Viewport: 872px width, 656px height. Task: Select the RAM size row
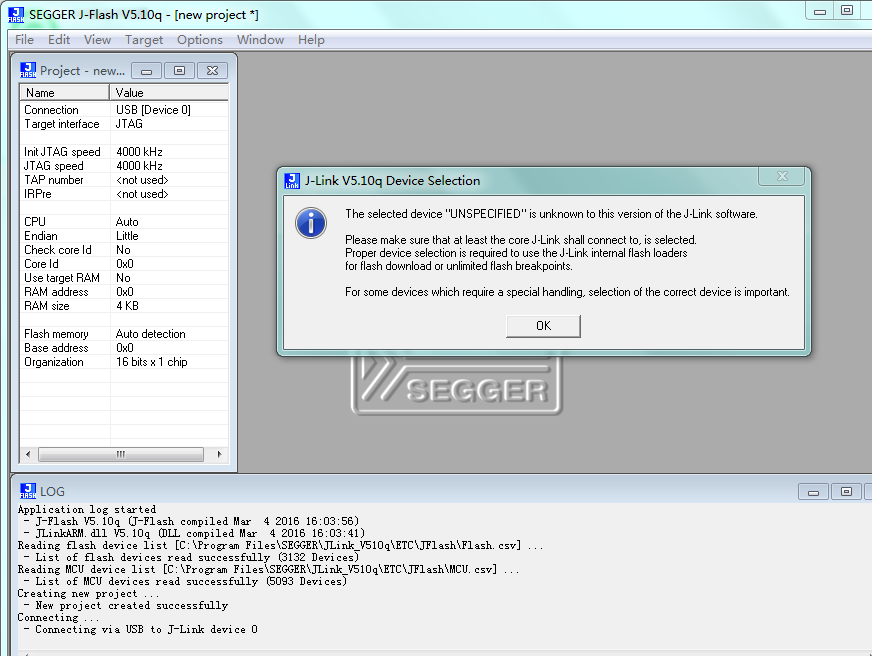[x=124, y=306]
